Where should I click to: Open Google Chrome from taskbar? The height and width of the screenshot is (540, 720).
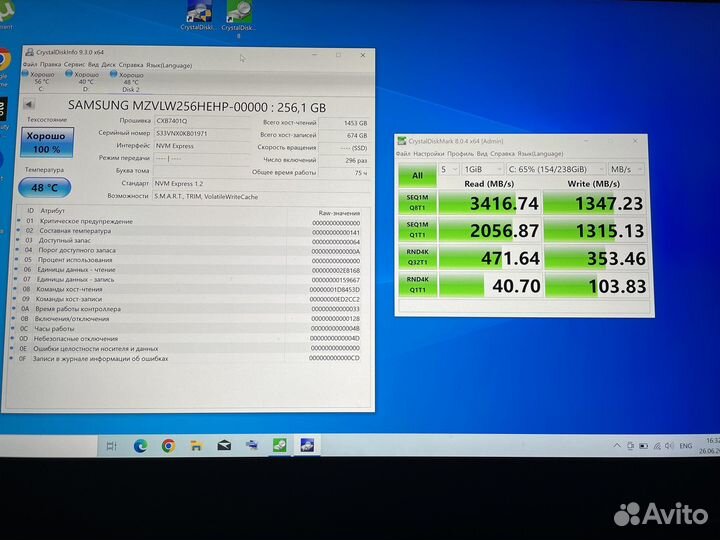click(x=168, y=445)
